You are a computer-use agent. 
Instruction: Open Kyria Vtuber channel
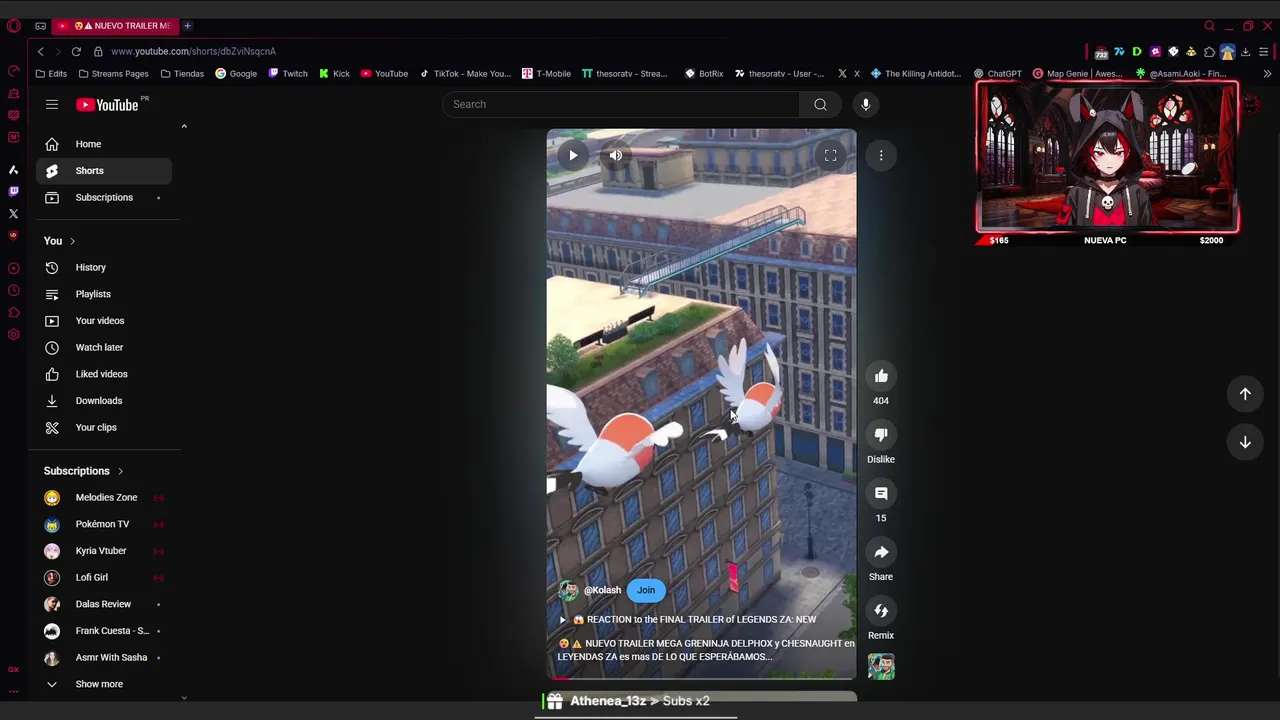point(104,551)
